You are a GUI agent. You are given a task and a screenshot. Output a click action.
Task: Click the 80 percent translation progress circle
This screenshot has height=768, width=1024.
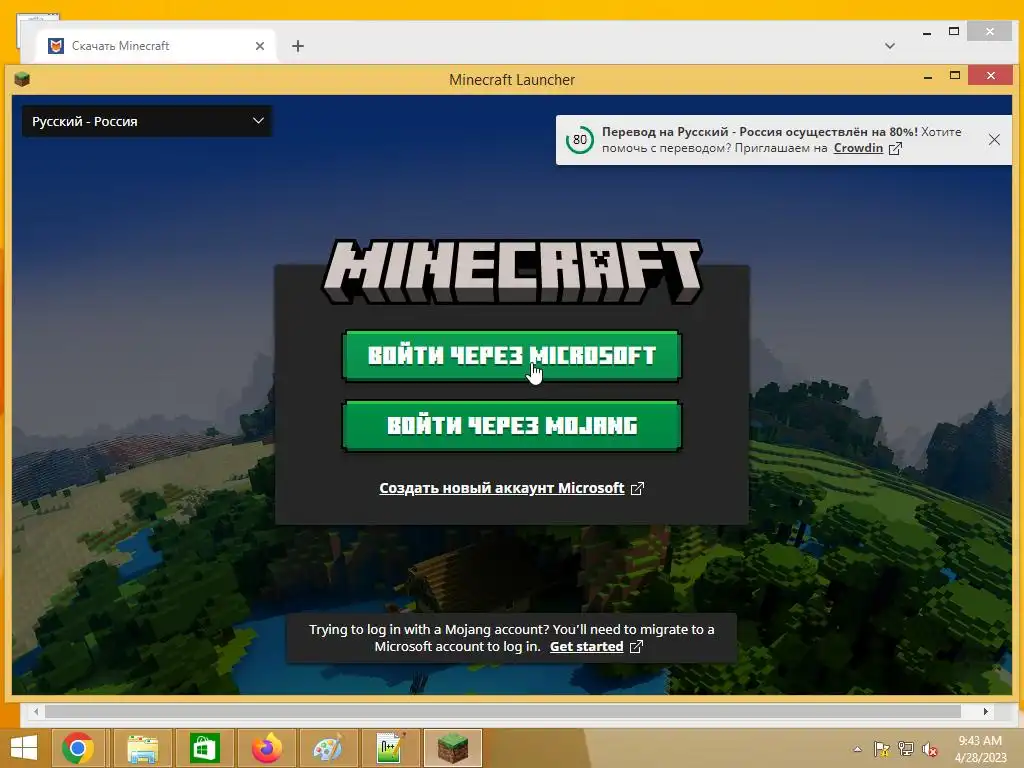[x=580, y=140]
